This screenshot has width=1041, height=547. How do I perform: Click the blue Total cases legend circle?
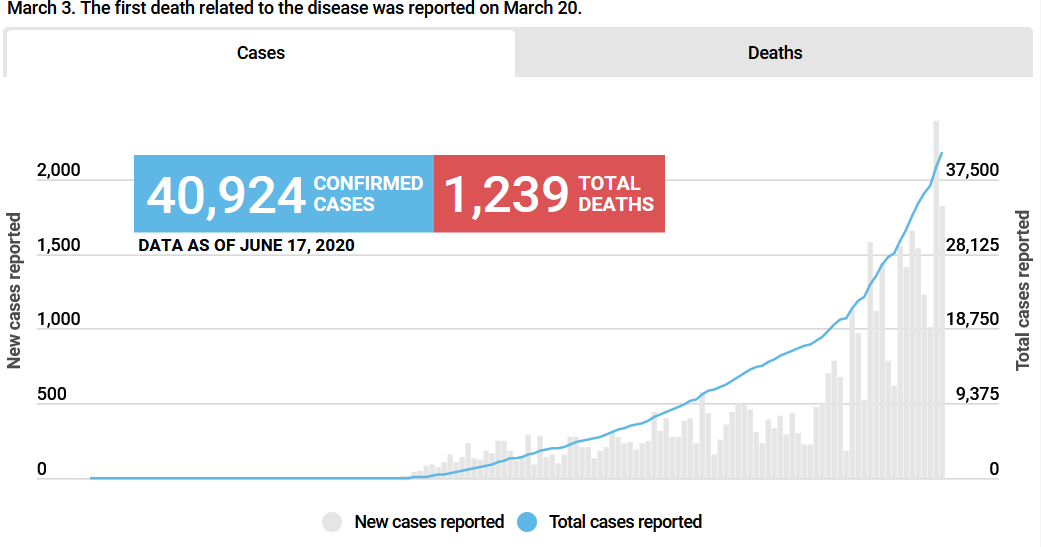[528, 522]
